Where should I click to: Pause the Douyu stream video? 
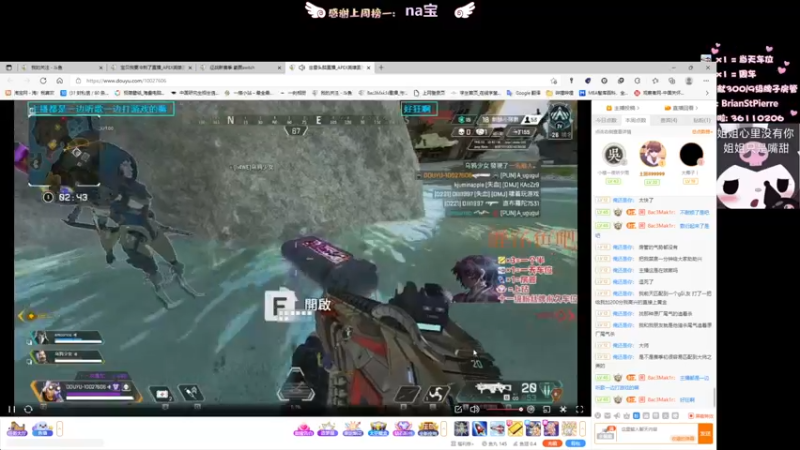(11, 409)
